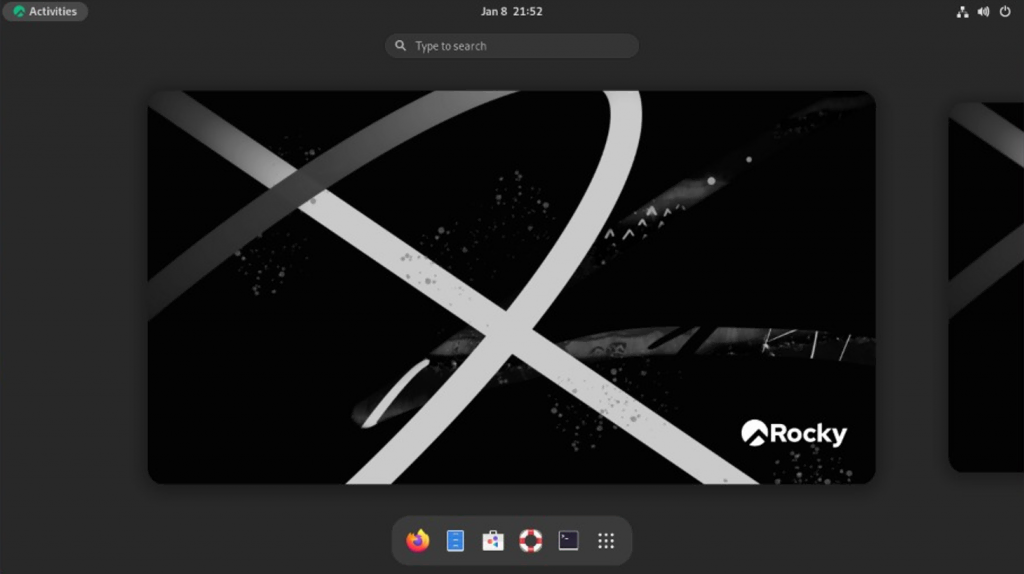This screenshot has height=574, width=1024.
Task: Select the current workspace thumbnail
Action: tap(511, 287)
